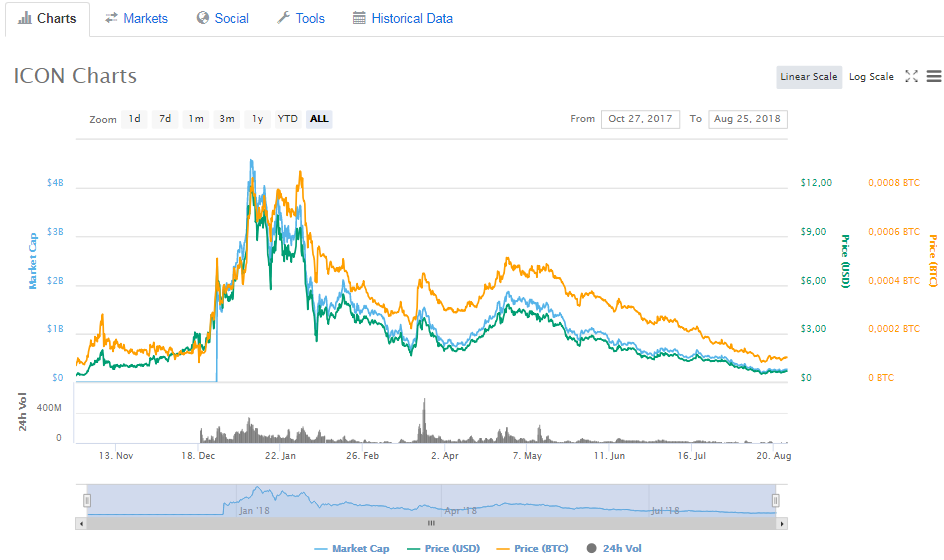This screenshot has height=560, width=944.
Task: Click the Jan '18 navigator label
Action: (254, 511)
